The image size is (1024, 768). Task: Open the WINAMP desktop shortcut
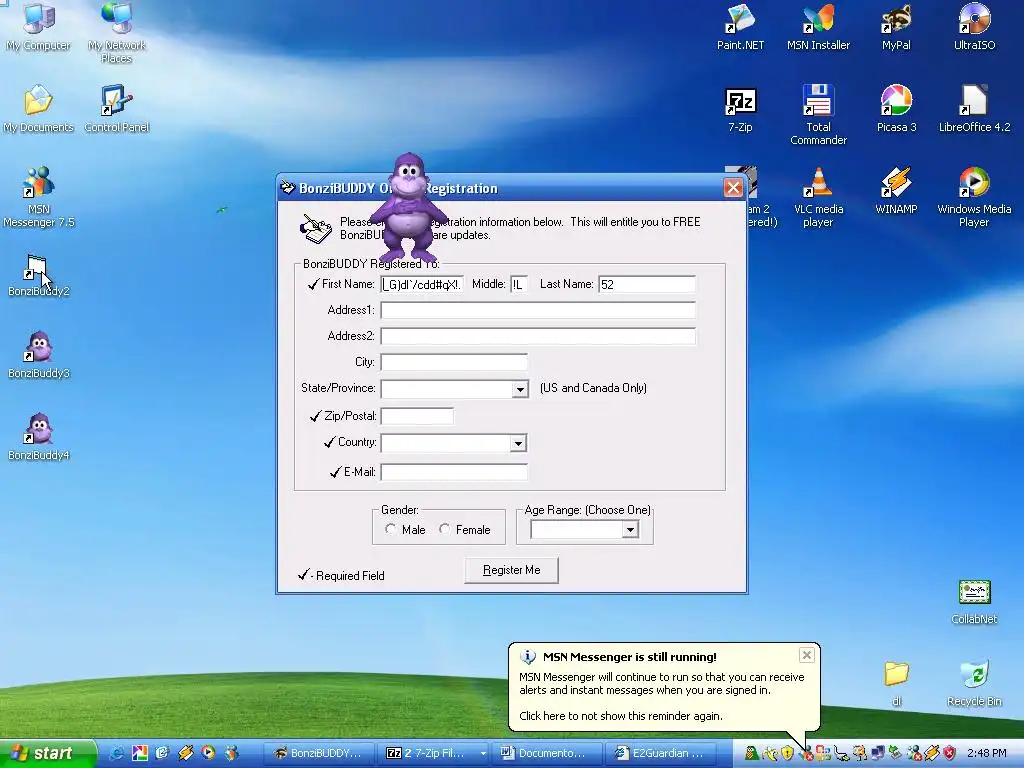point(896,191)
